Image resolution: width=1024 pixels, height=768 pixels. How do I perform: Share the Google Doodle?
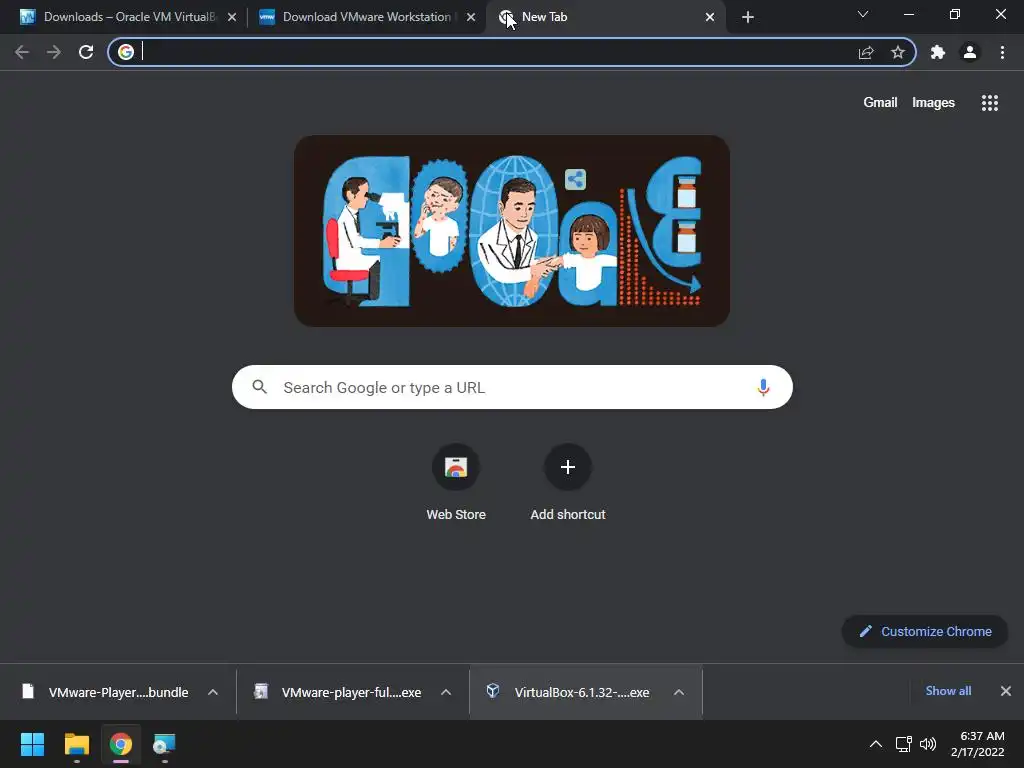[x=575, y=179]
